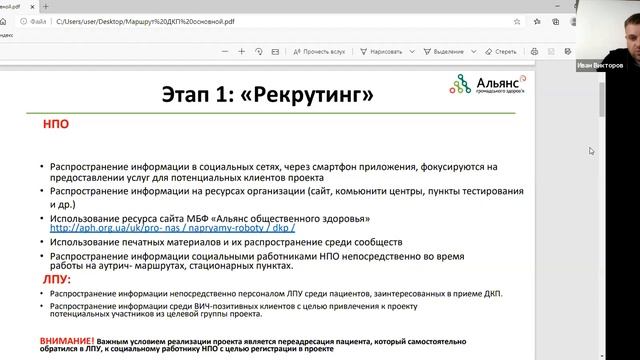Open the Collections icon
The height and width of the screenshot is (360, 640).
(556, 22)
